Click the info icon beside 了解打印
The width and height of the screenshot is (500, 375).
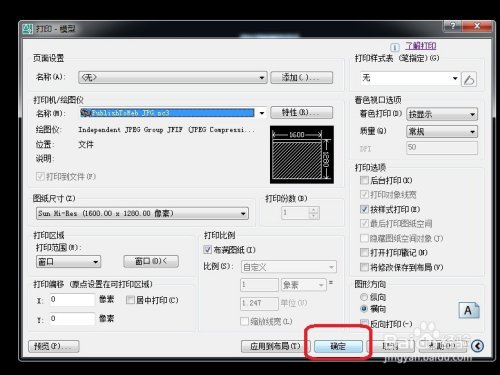(x=395, y=47)
